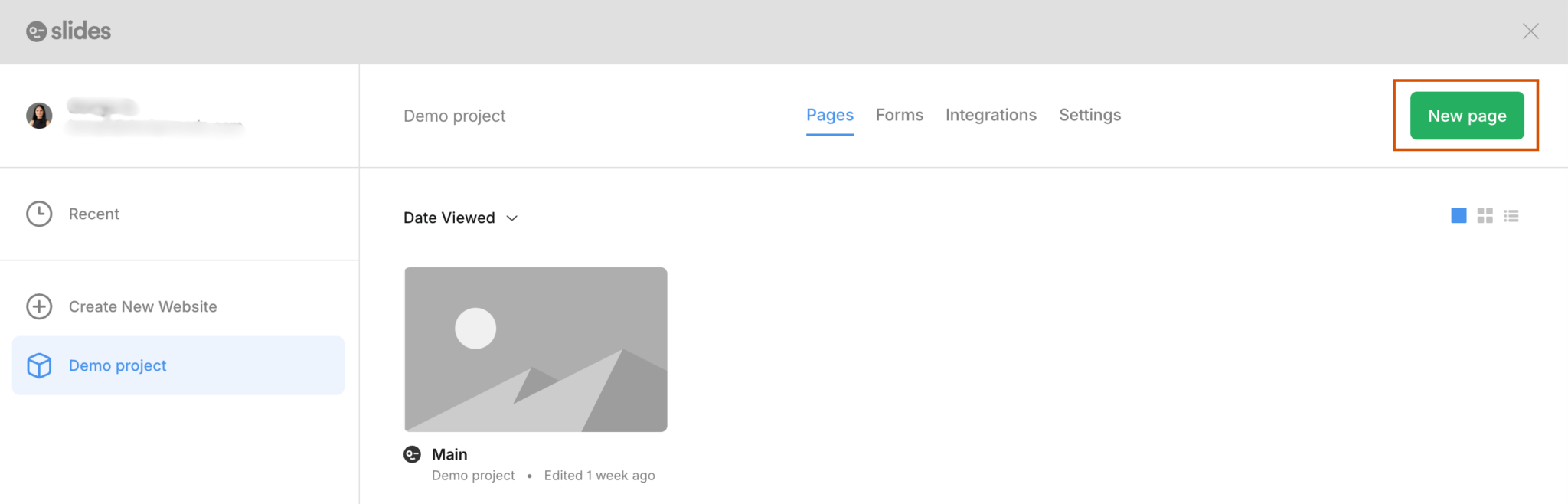1568x504 pixels.
Task: Click the Recent clock icon
Action: pos(39,214)
